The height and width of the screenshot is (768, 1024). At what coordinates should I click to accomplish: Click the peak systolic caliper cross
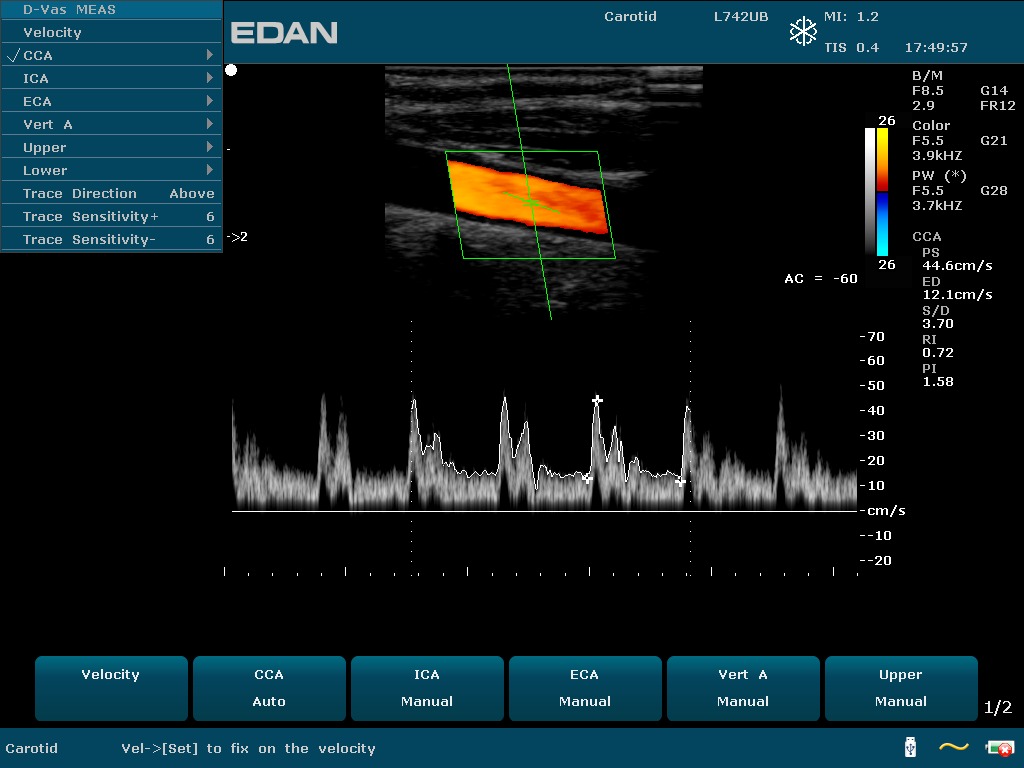[x=597, y=401]
